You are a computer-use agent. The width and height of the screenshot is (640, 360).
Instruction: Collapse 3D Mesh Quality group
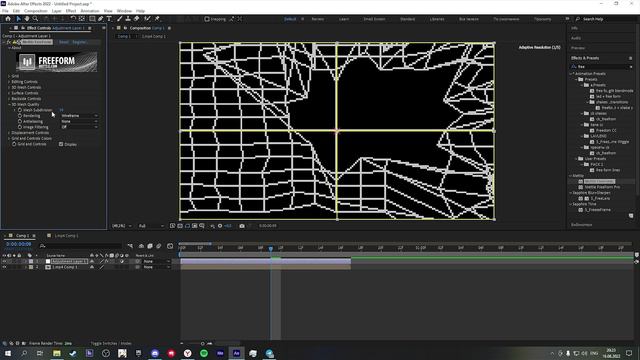coord(9,104)
